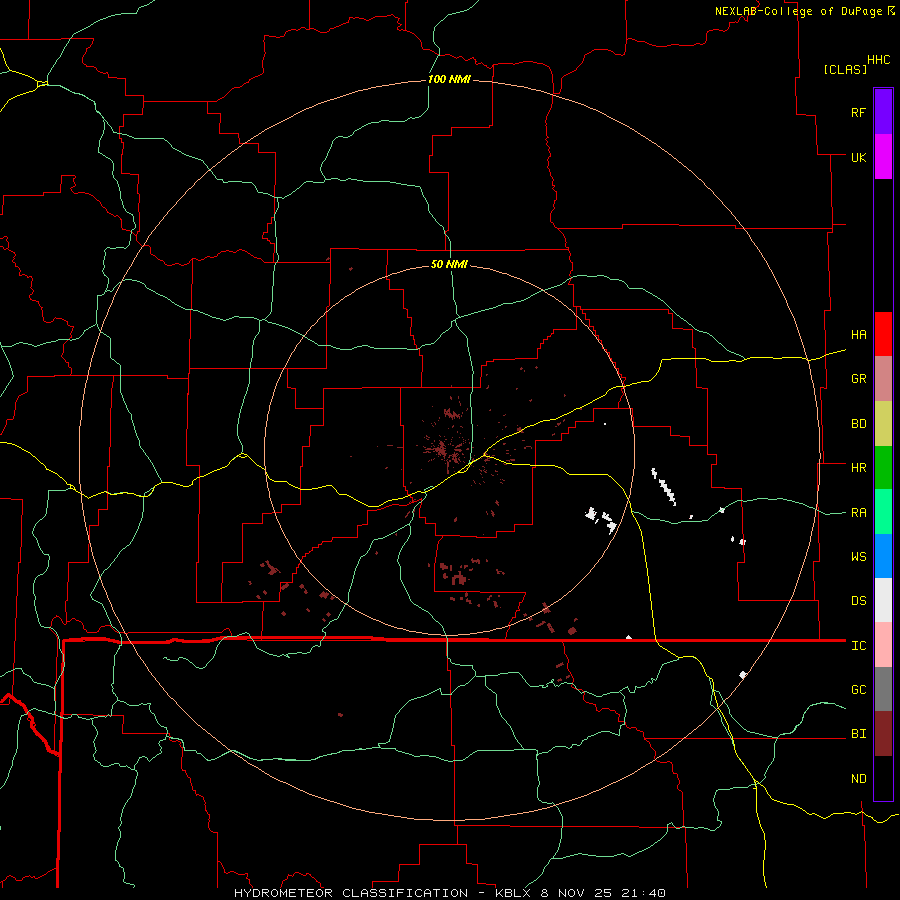
Task: Click the "NEXLAB-College of DuPage" text
Action: [798, 11]
